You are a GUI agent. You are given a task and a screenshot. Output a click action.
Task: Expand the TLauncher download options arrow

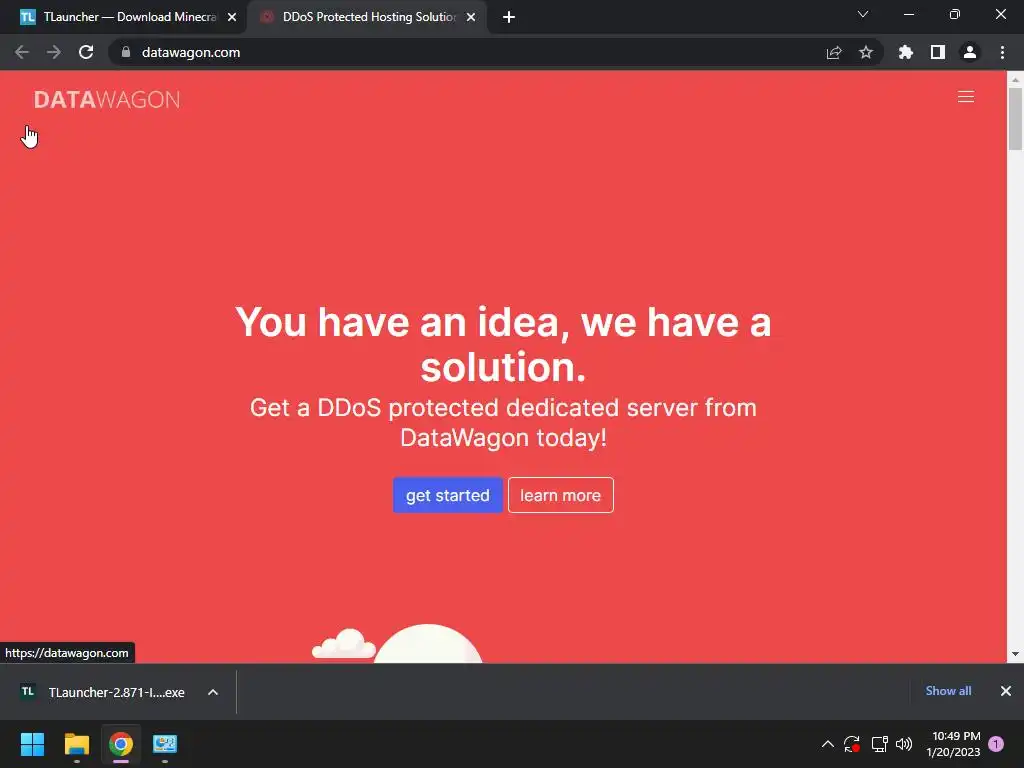pos(213,692)
